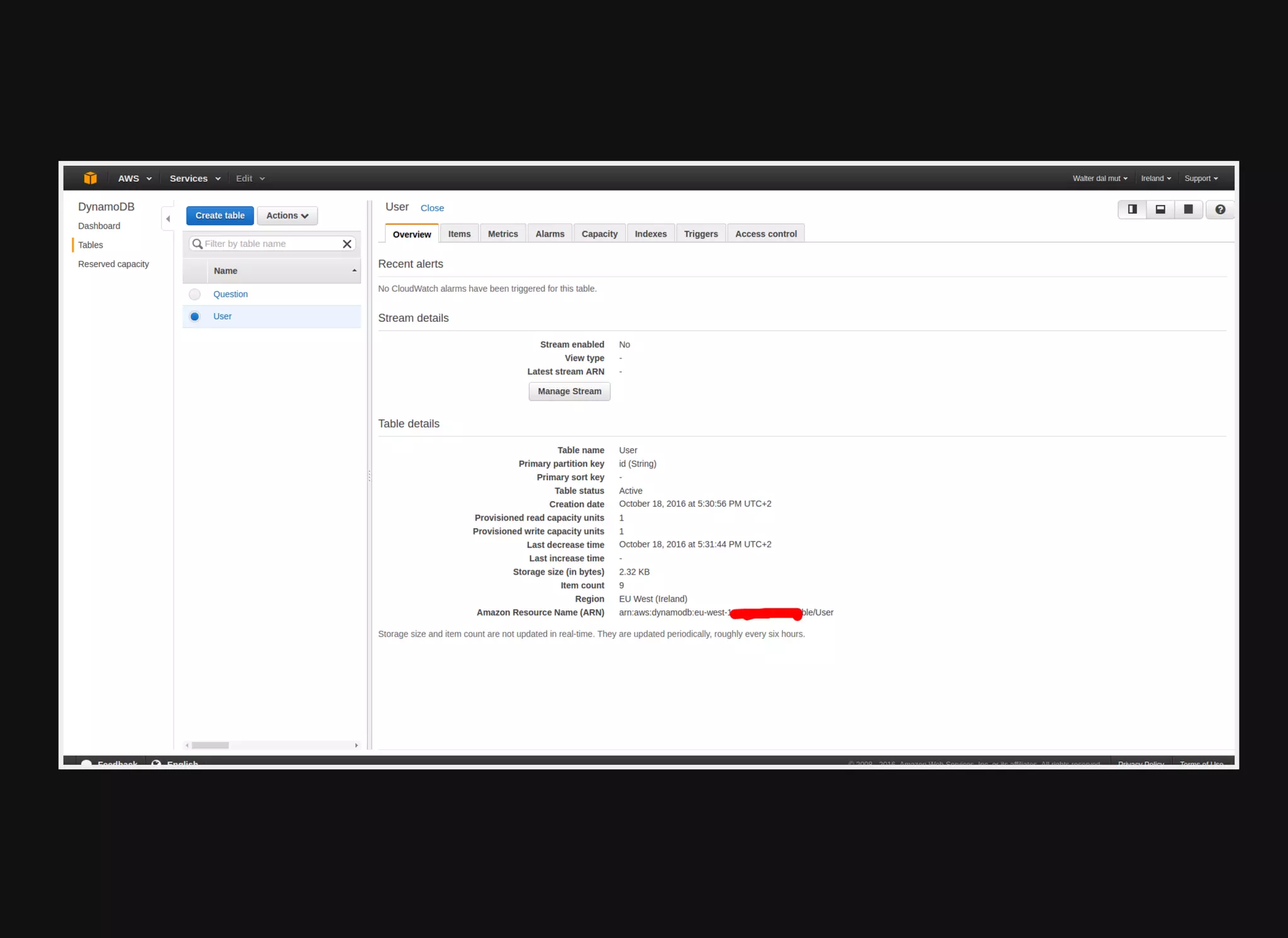This screenshot has width=1288, height=938.
Task: Sort tables by Name column arrow
Action: (354, 271)
